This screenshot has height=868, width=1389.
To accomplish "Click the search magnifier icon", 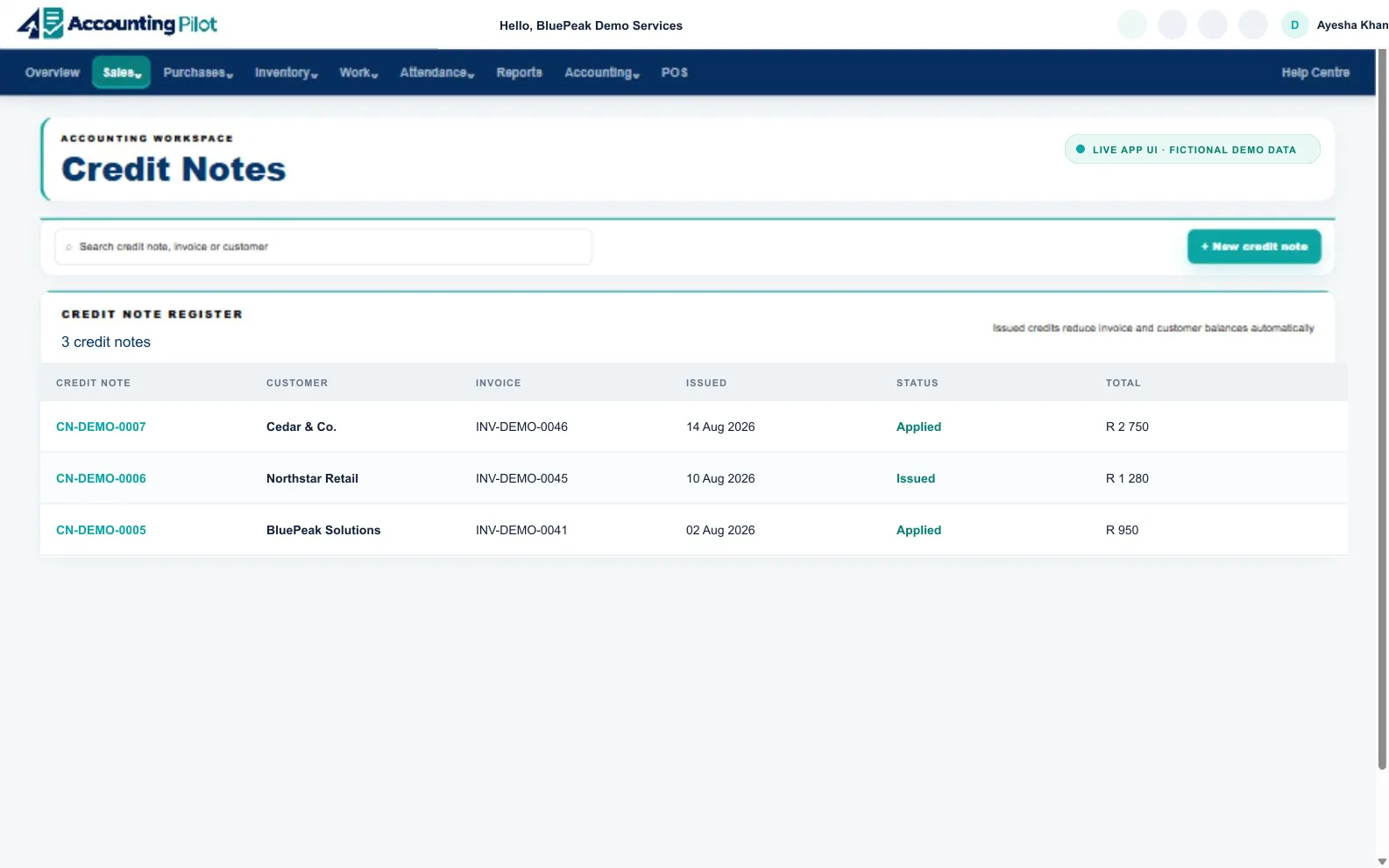I will pos(69,247).
